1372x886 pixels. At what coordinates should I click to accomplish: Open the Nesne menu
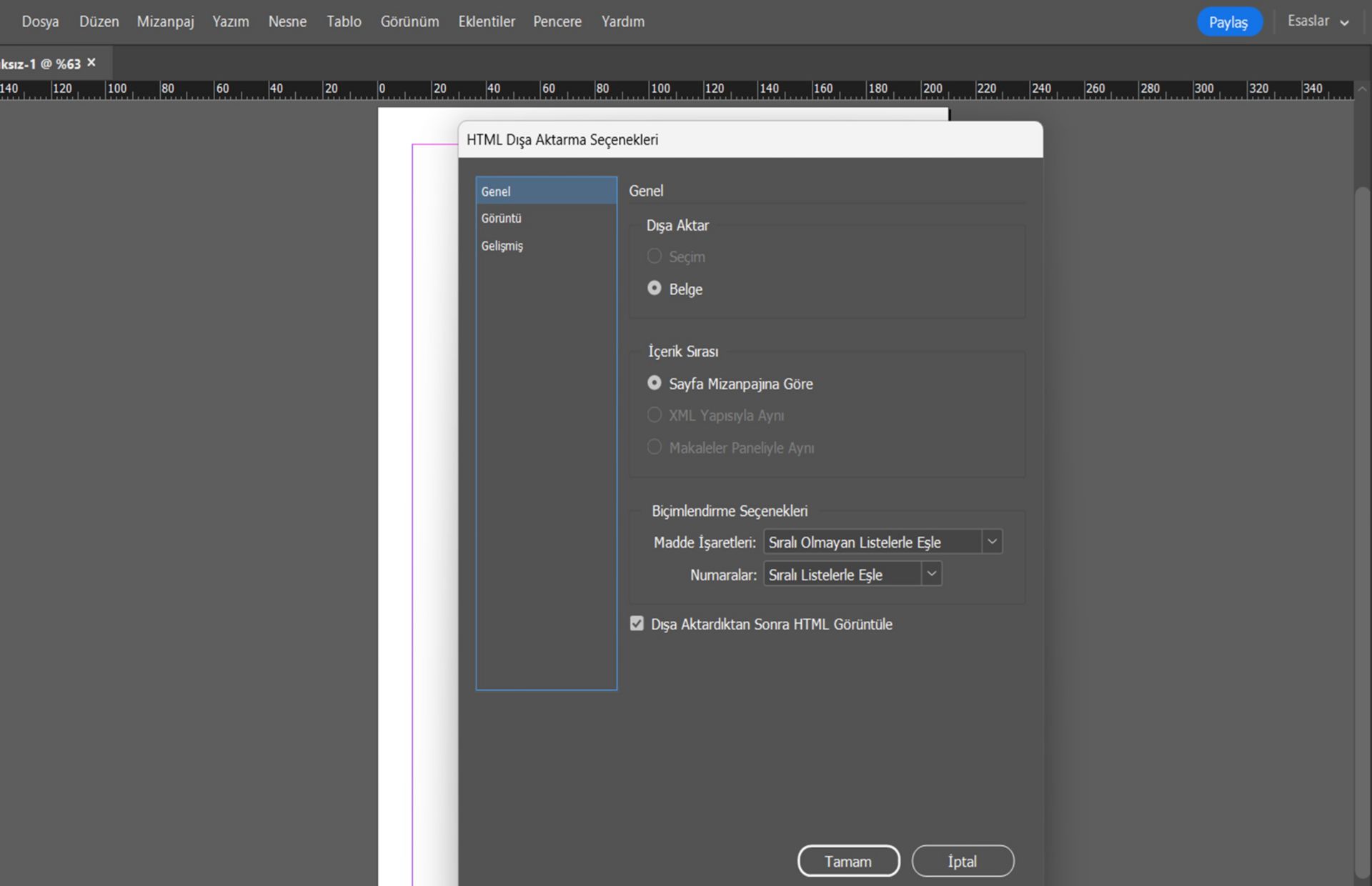(x=287, y=21)
